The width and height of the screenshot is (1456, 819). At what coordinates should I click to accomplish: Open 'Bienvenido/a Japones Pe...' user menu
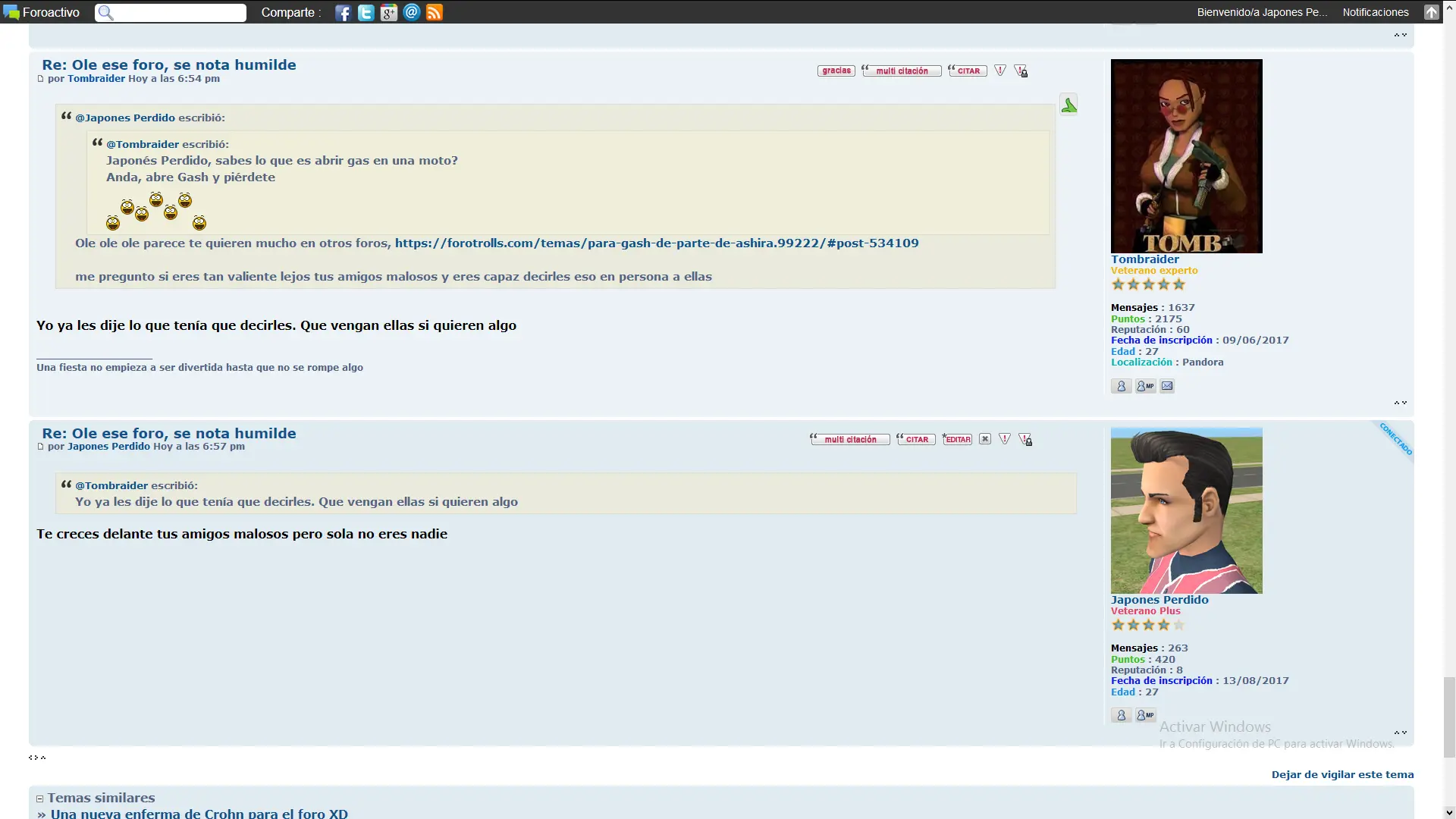tap(1262, 12)
